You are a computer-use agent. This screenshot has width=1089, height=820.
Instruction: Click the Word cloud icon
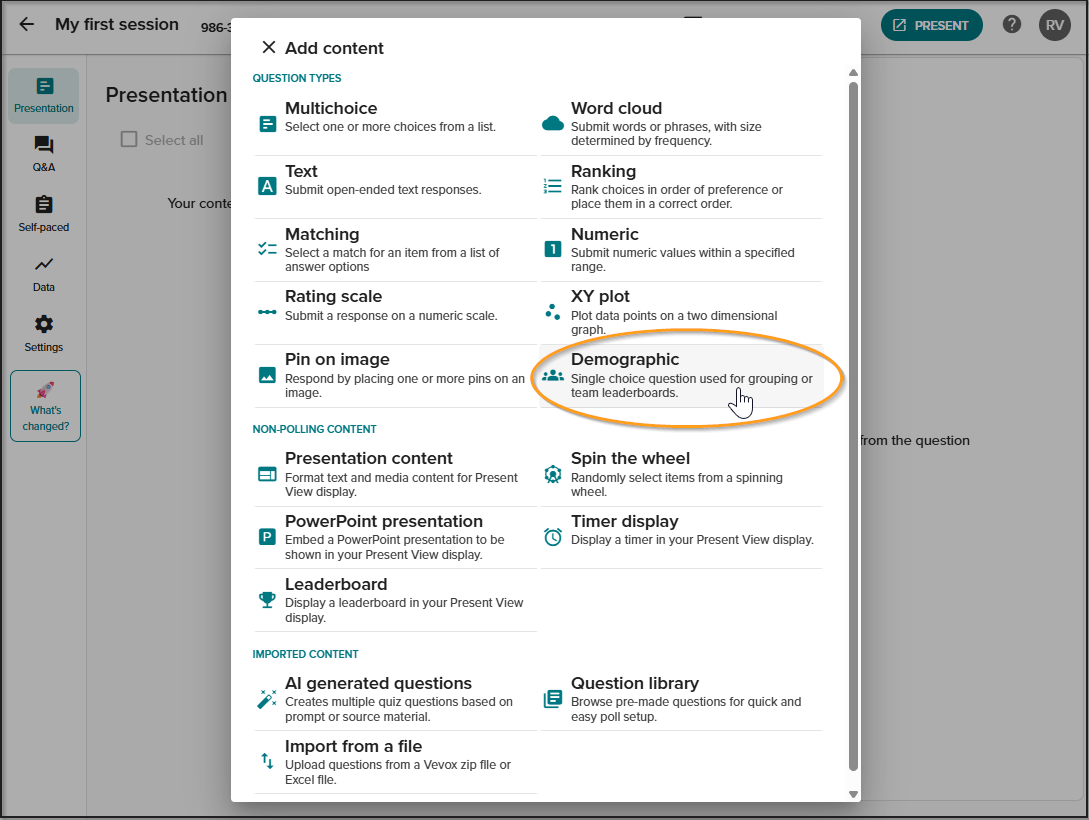coord(553,124)
